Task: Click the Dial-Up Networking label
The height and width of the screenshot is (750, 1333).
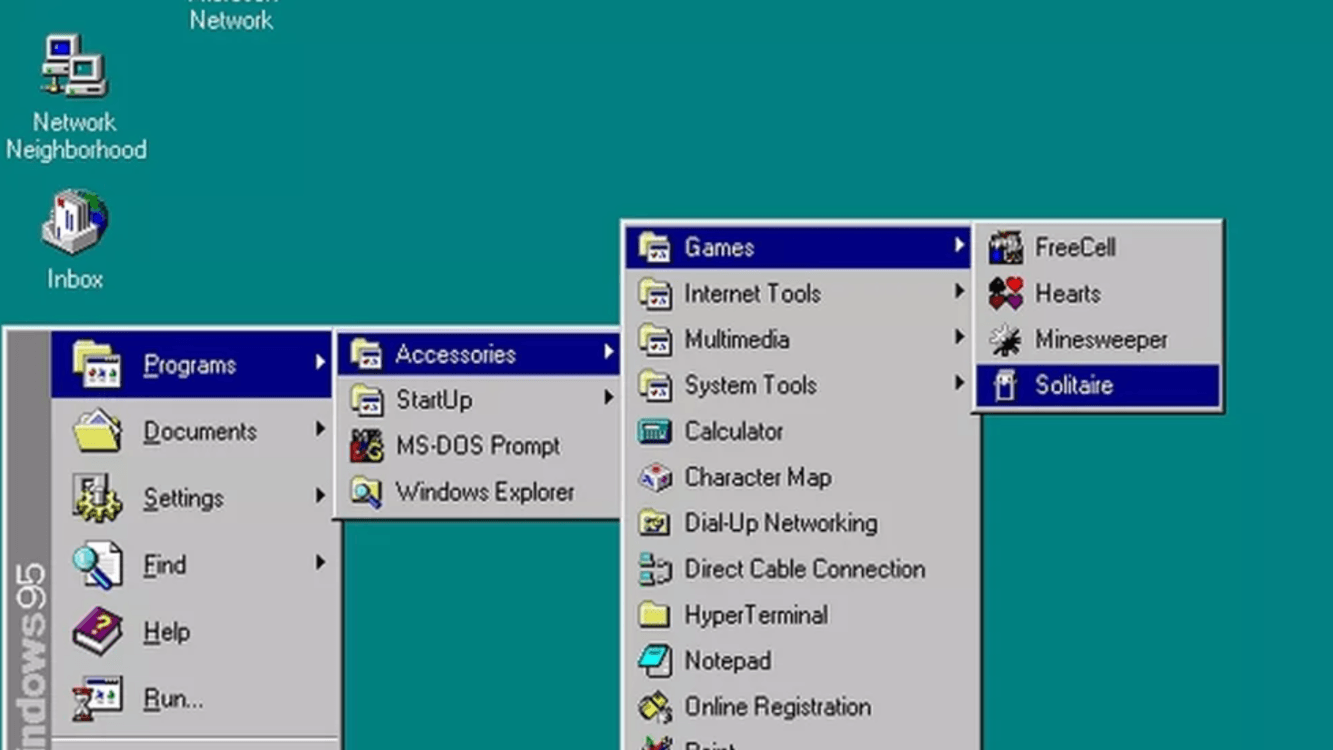Action: [781, 523]
